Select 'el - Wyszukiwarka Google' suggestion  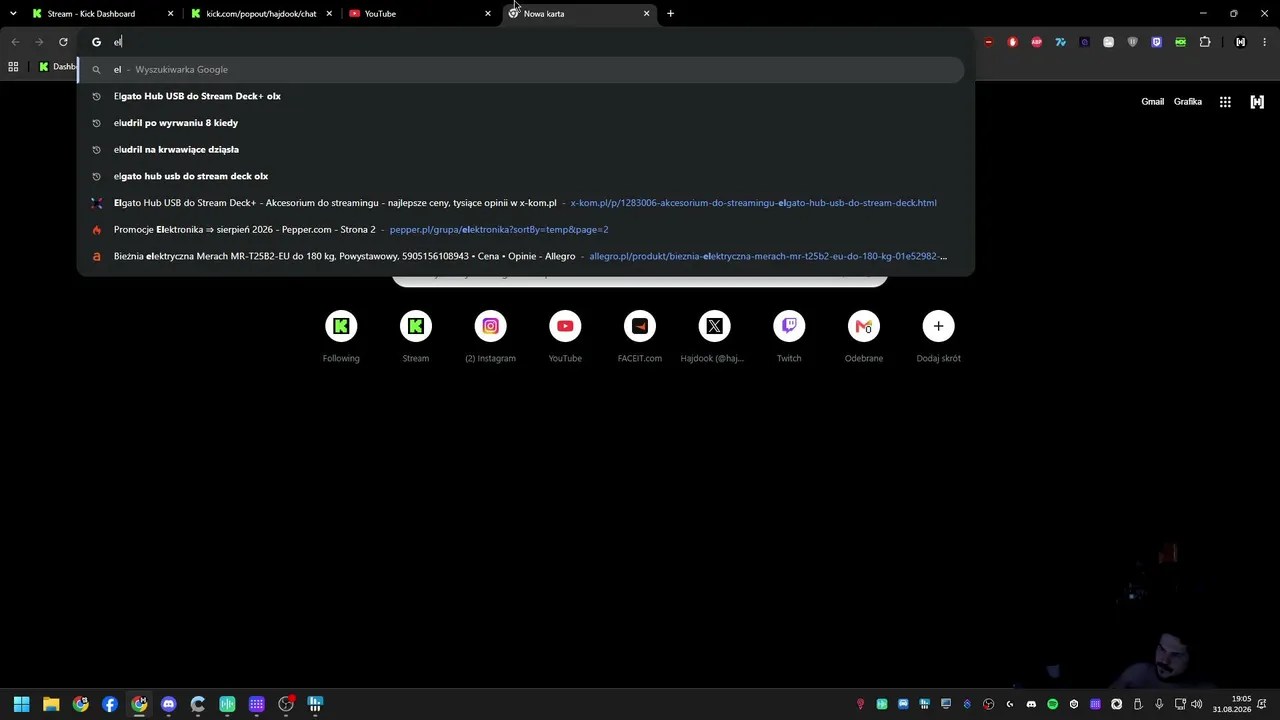521,70
